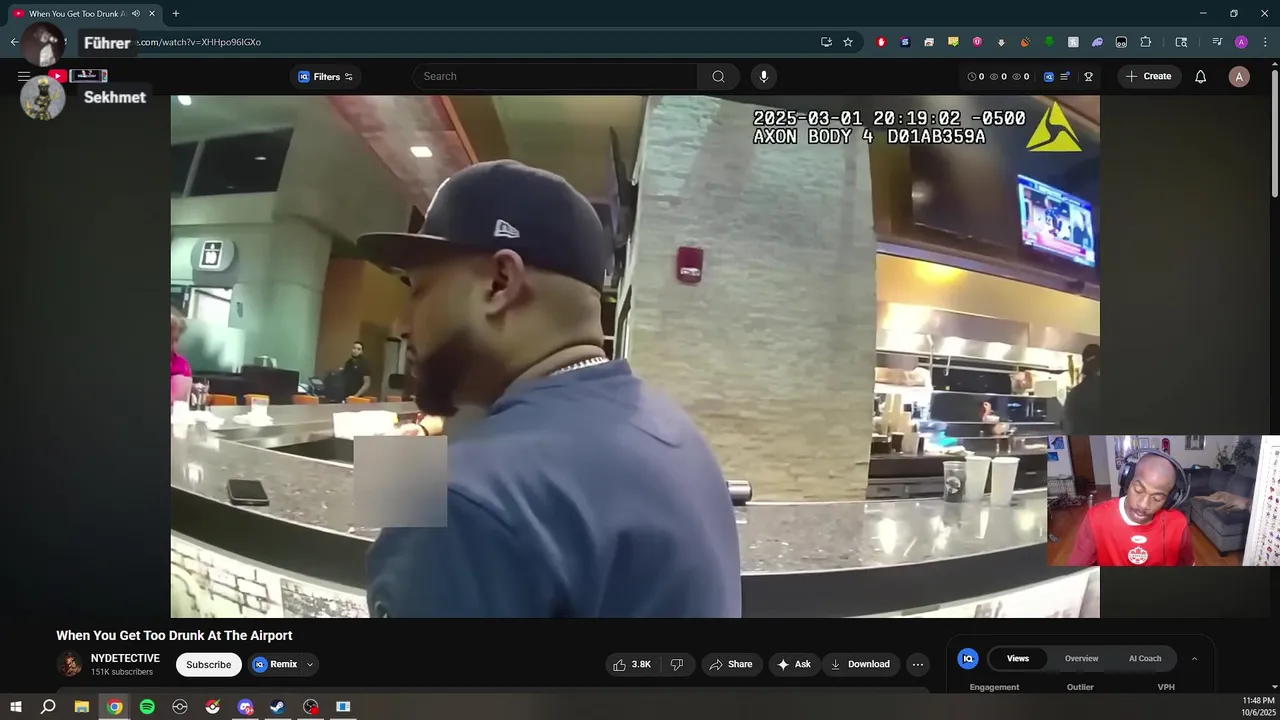Viewport: 1280px width, 720px height.
Task: Click the video player to pause playback
Action: coord(635,356)
